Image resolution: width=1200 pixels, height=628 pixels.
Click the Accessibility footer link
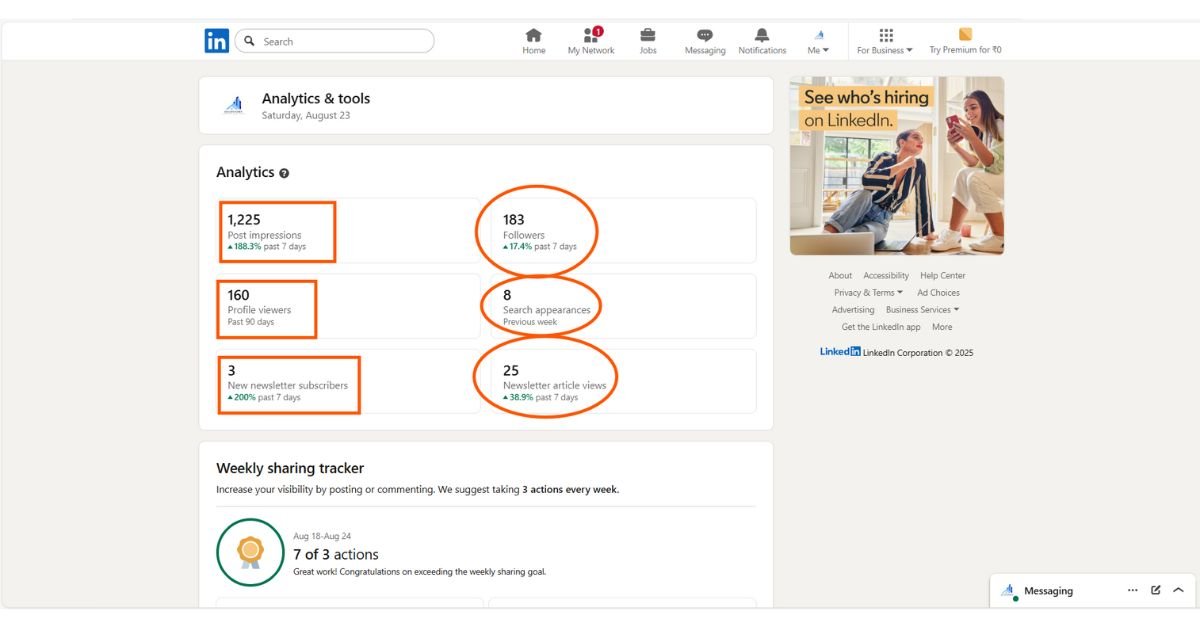[886, 276]
